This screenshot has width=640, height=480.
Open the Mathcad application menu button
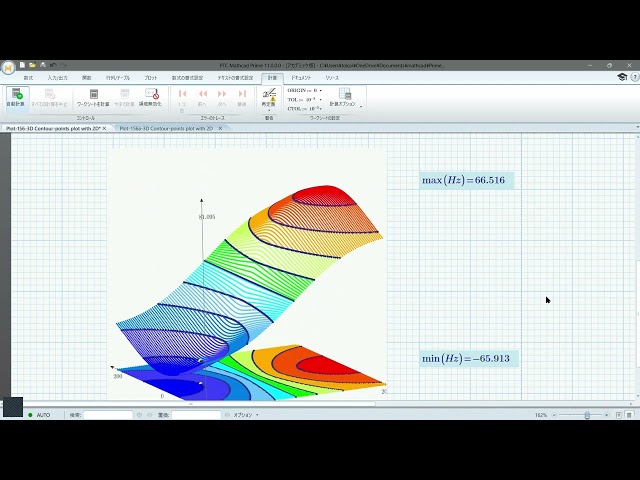coord(8,68)
